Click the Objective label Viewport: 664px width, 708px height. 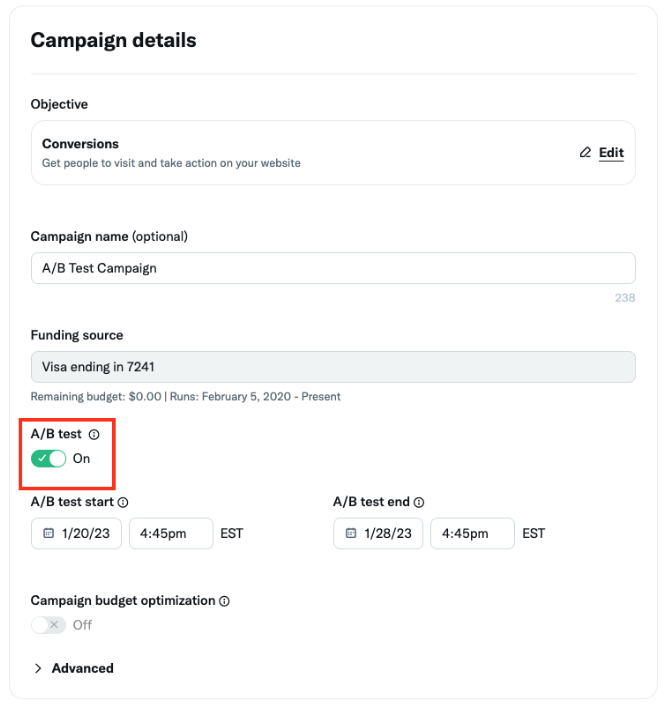pyautogui.click(x=59, y=104)
